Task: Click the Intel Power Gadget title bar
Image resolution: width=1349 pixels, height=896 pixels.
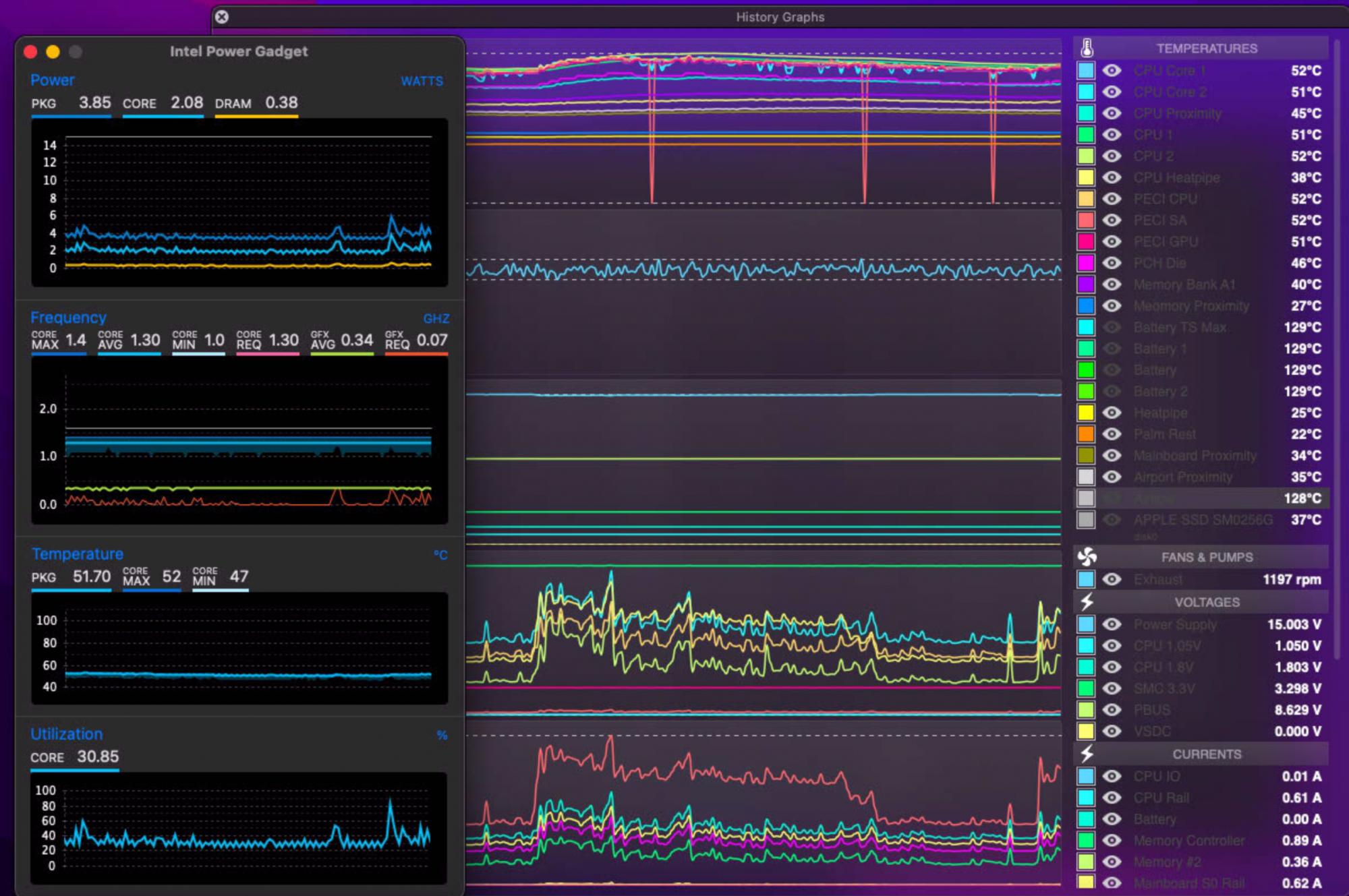Action: (x=239, y=51)
